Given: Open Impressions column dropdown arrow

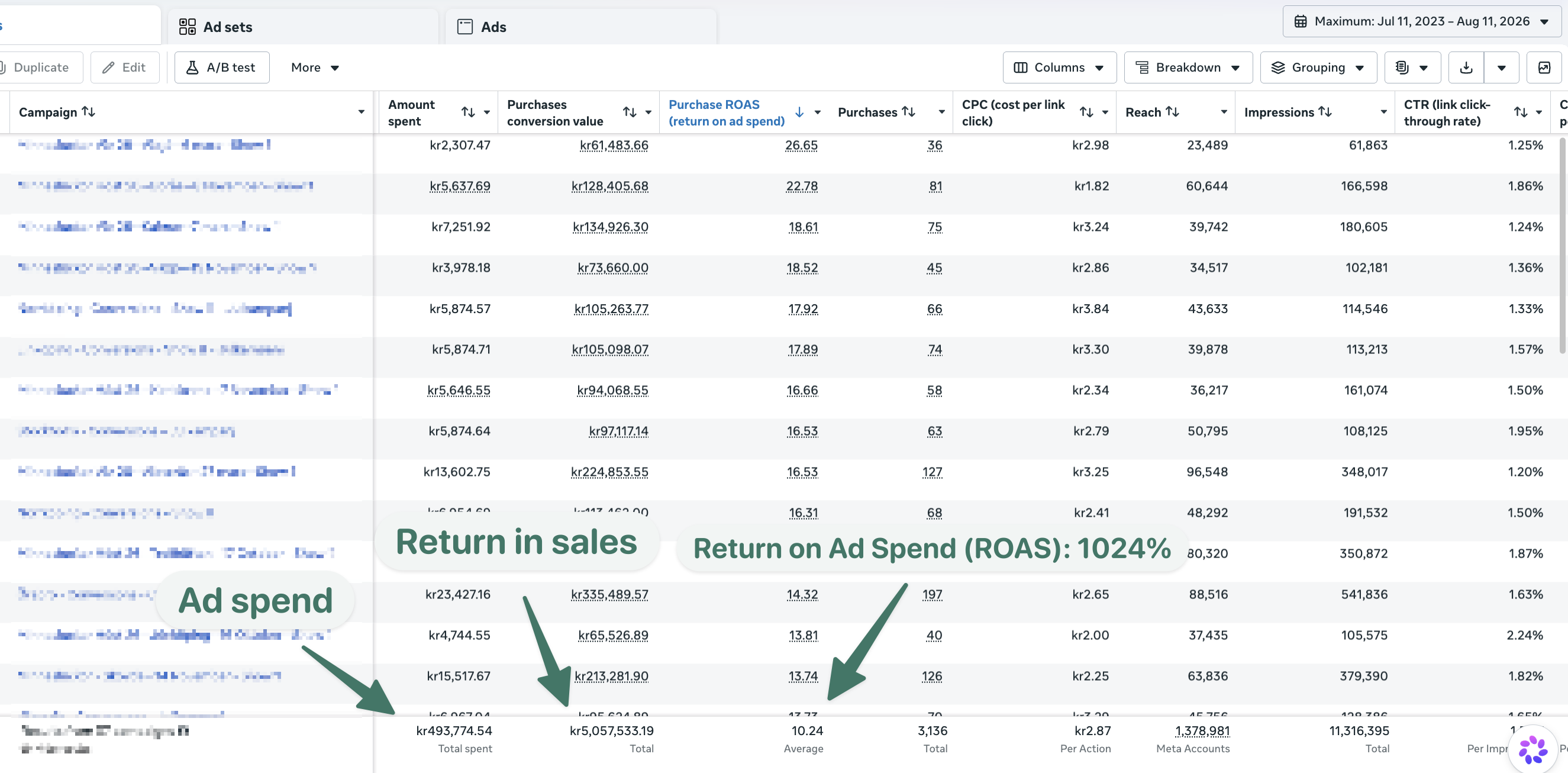Looking at the screenshot, I should [x=1383, y=112].
